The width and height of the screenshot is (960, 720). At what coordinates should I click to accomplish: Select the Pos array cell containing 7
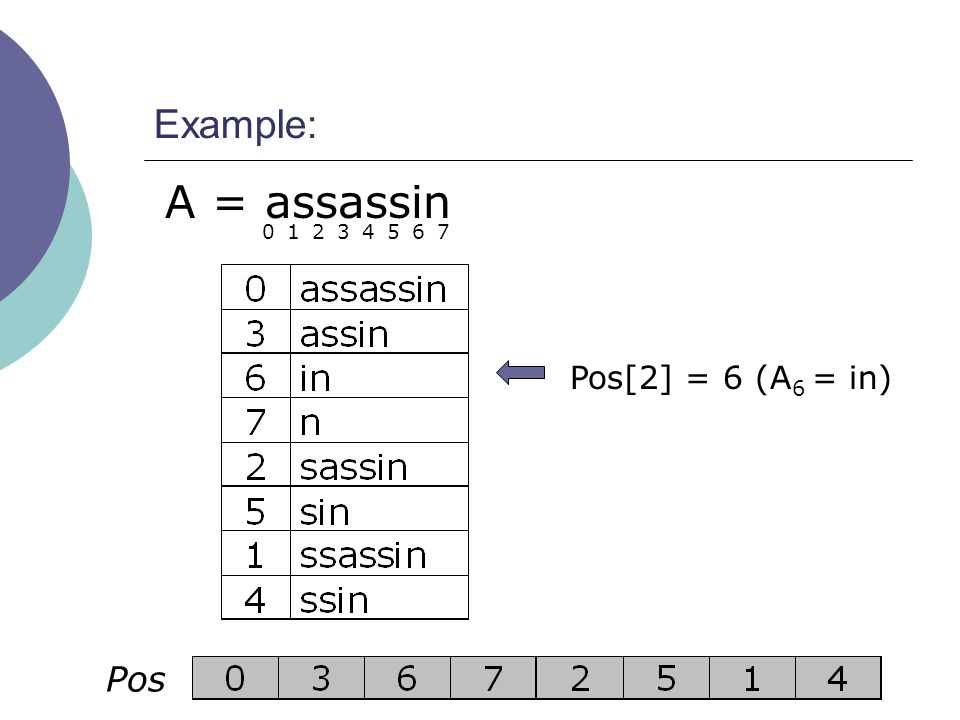click(x=493, y=678)
